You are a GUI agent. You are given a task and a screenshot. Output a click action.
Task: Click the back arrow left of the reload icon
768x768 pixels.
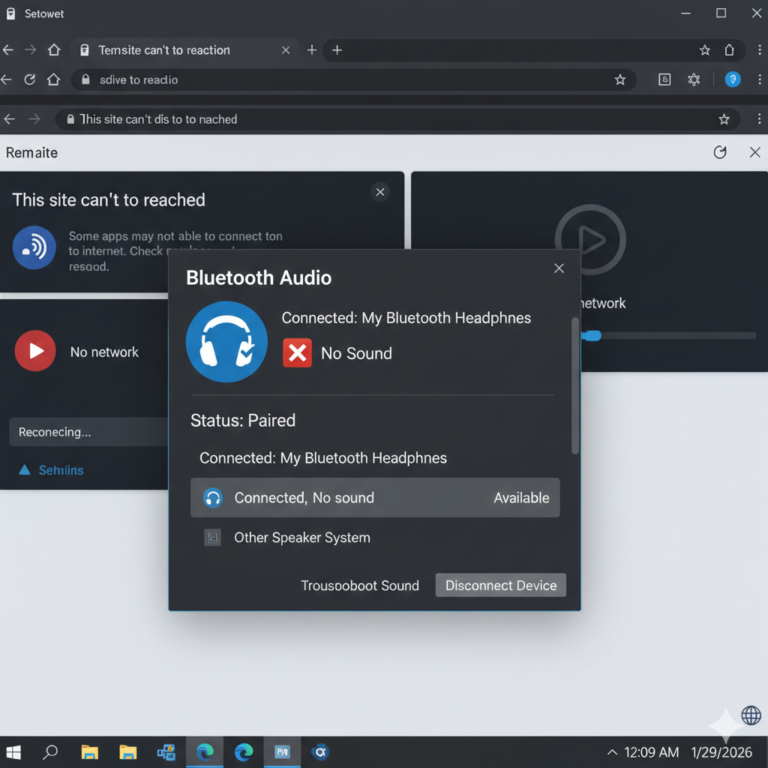point(6,79)
